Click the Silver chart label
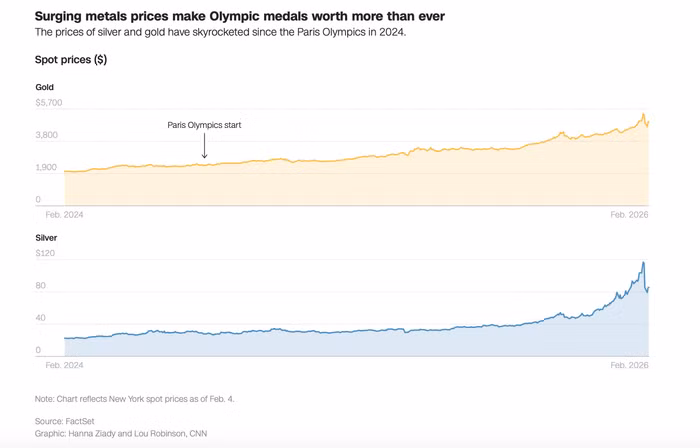The width and height of the screenshot is (700, 448). [x=46, y=238]
